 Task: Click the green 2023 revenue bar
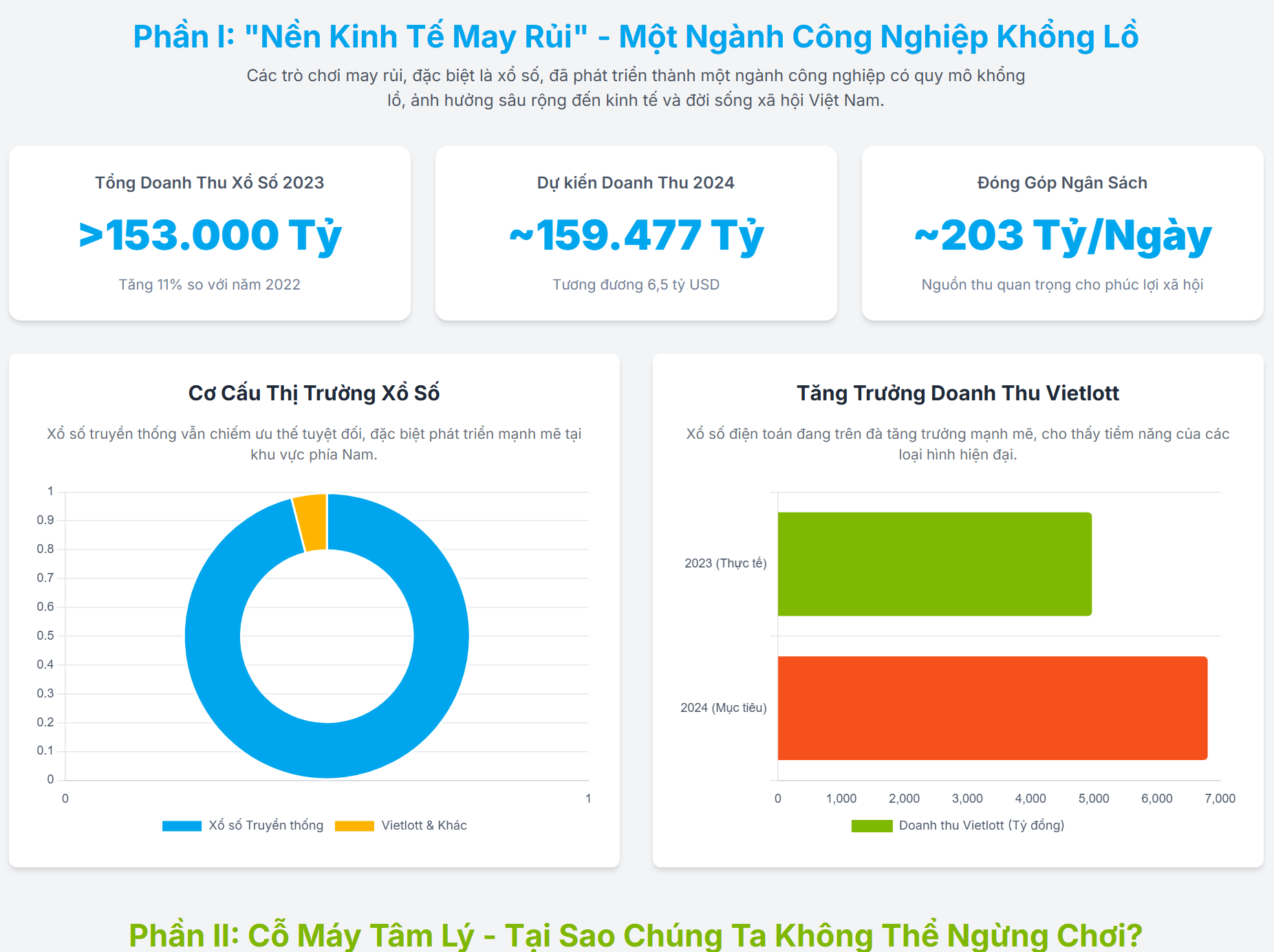(934, 564)
